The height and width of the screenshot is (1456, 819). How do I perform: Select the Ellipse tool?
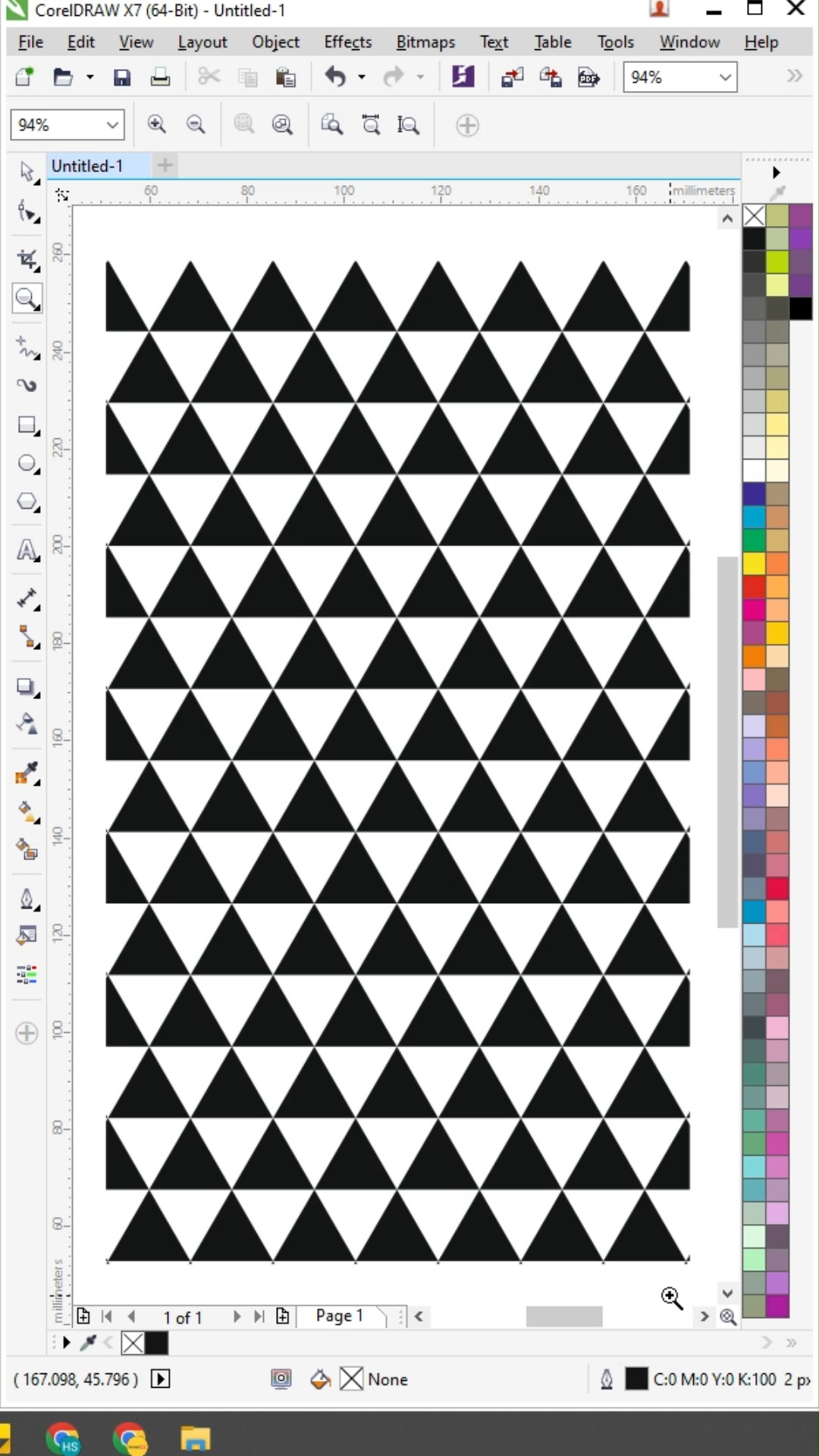(27, 463)
